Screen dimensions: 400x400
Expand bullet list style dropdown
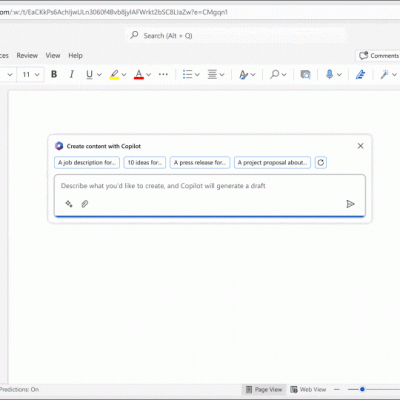[197, 74]
